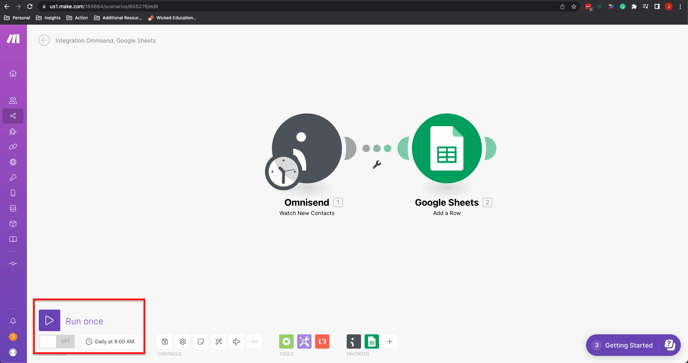The width and height of the screenshot is (688, 363).
Task: Click the 'Watch New Contacts' label
Action: tap(307, 213)
